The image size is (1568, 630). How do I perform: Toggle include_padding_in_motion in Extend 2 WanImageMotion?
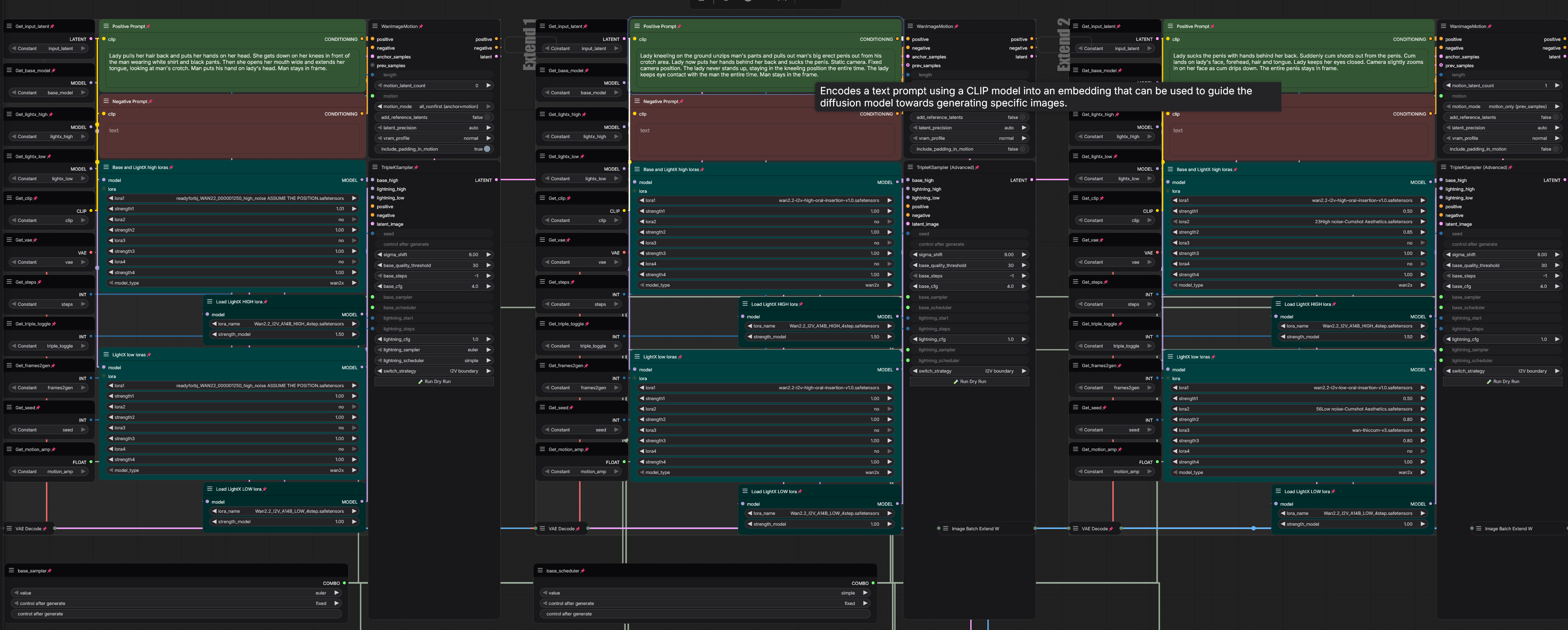click(1555, 149)
